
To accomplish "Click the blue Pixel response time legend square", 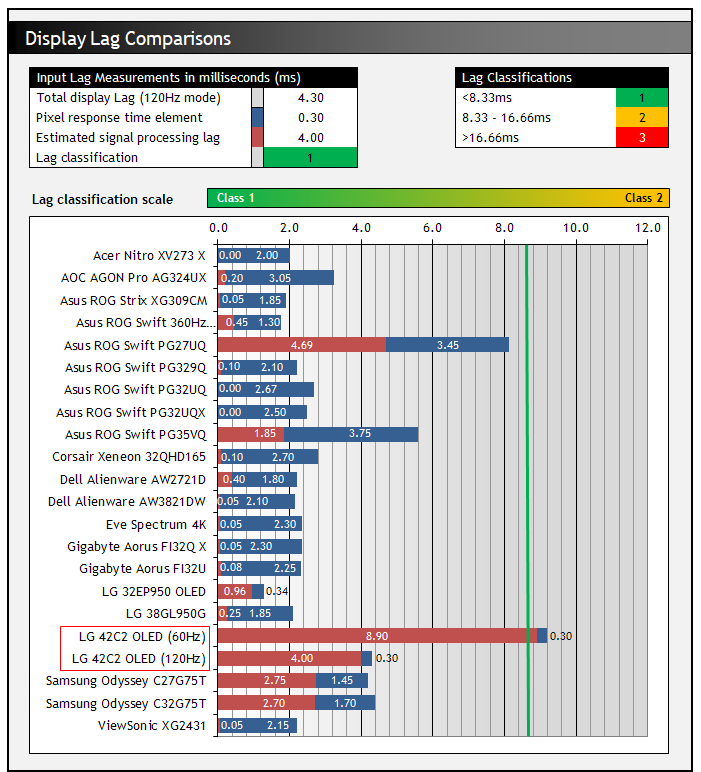I will pyautogui.click(x=257, y=118).
